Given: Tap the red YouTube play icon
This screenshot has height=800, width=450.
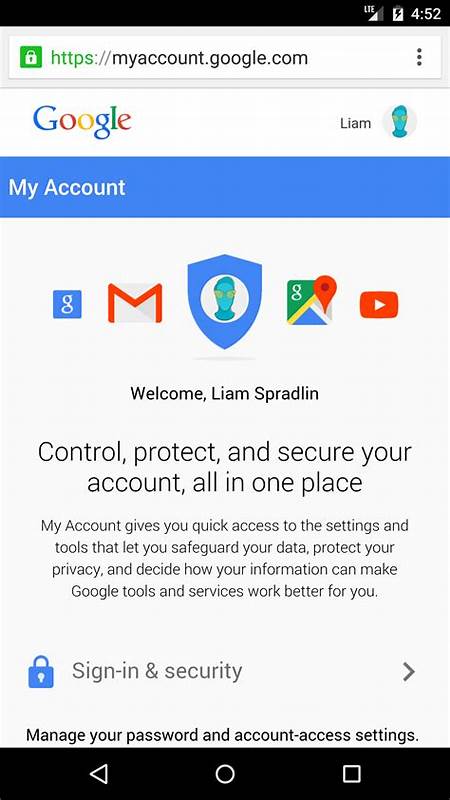Looking at the screenshot, I should coord(379,305).
